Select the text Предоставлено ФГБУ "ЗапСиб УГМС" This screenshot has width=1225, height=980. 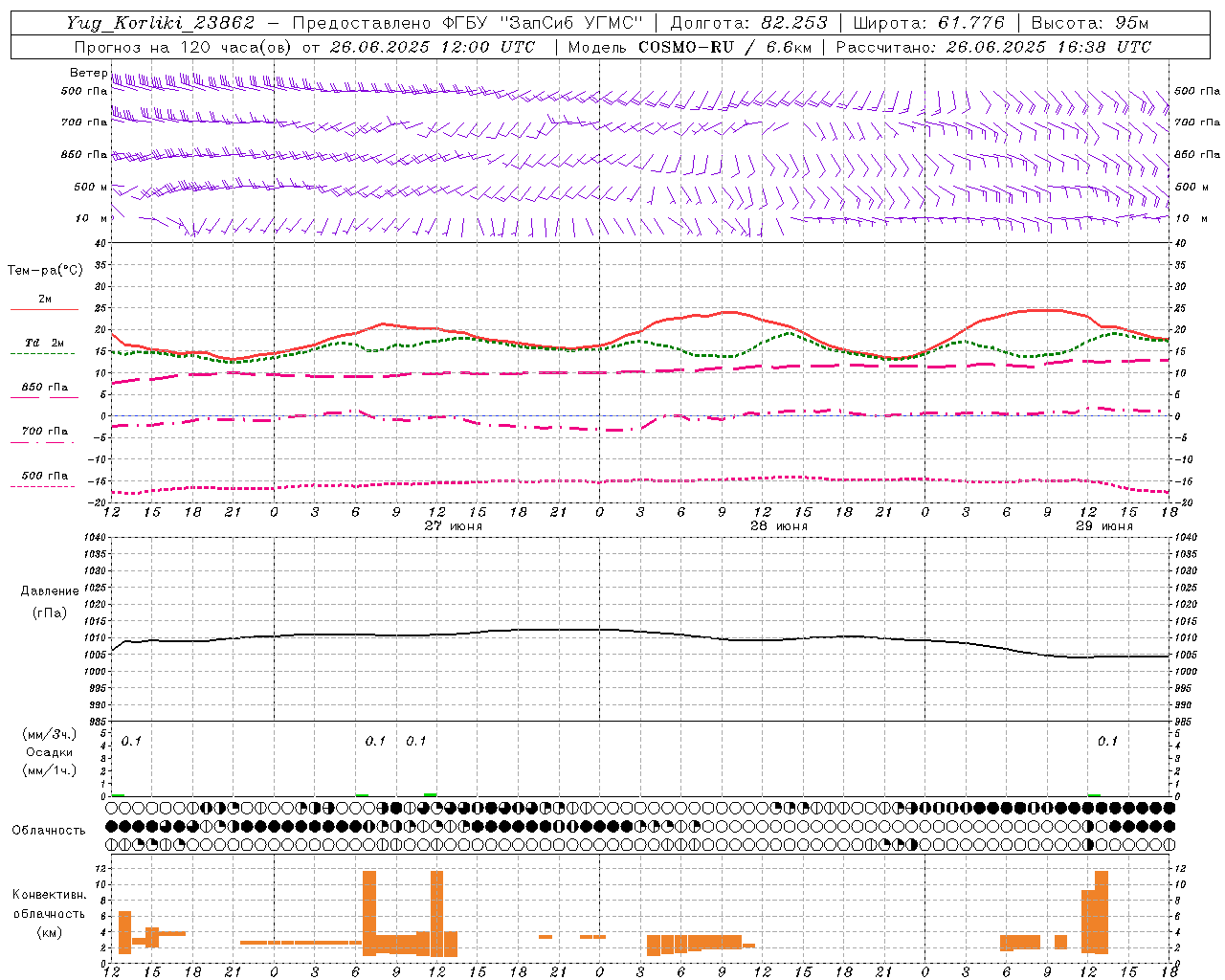point(467,23)
